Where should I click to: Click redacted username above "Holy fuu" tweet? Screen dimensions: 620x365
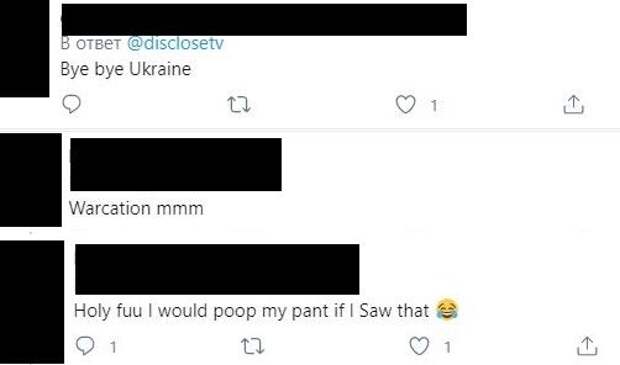(x=217, y=269)
